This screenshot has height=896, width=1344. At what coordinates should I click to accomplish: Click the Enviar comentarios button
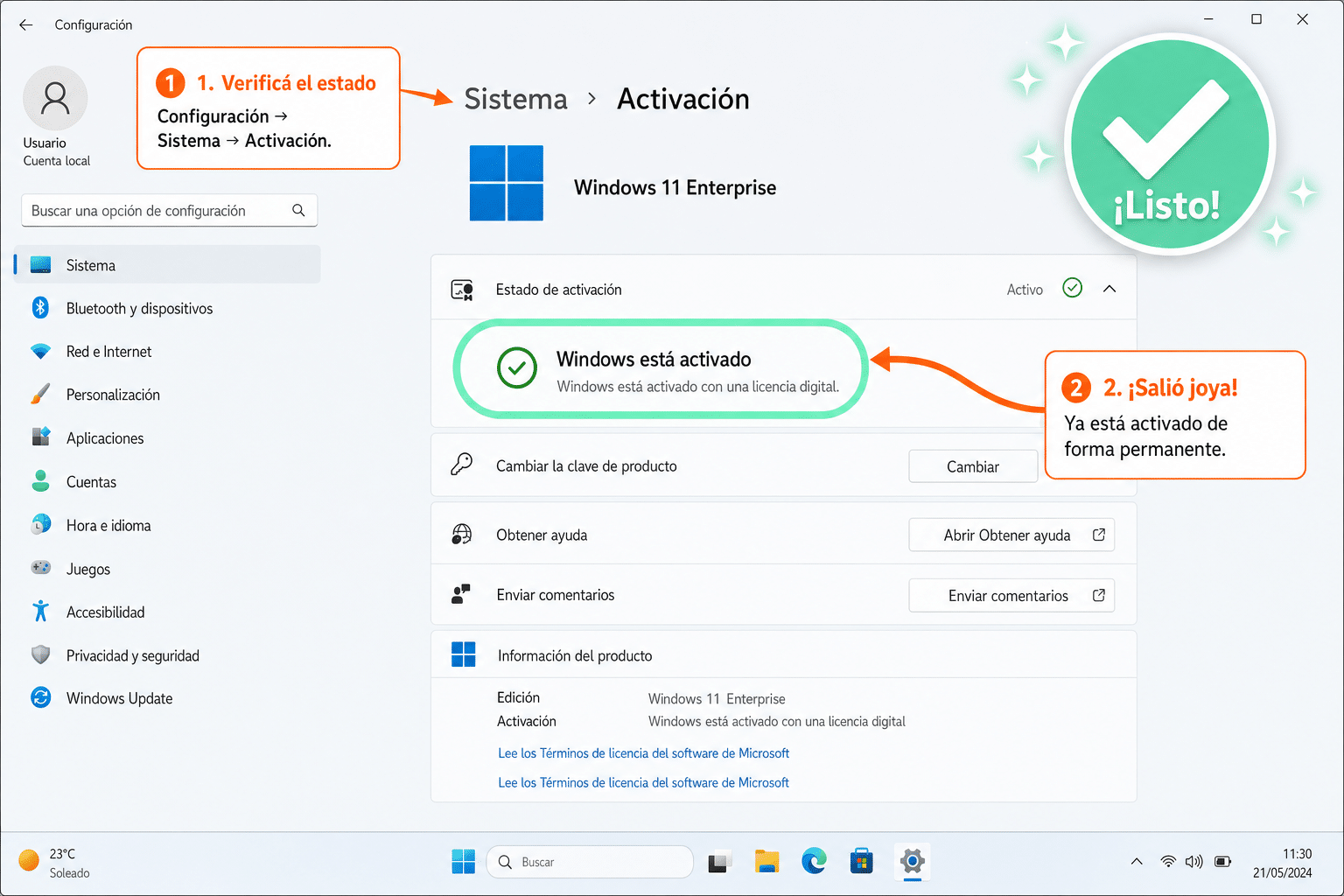pos(1011,595)
